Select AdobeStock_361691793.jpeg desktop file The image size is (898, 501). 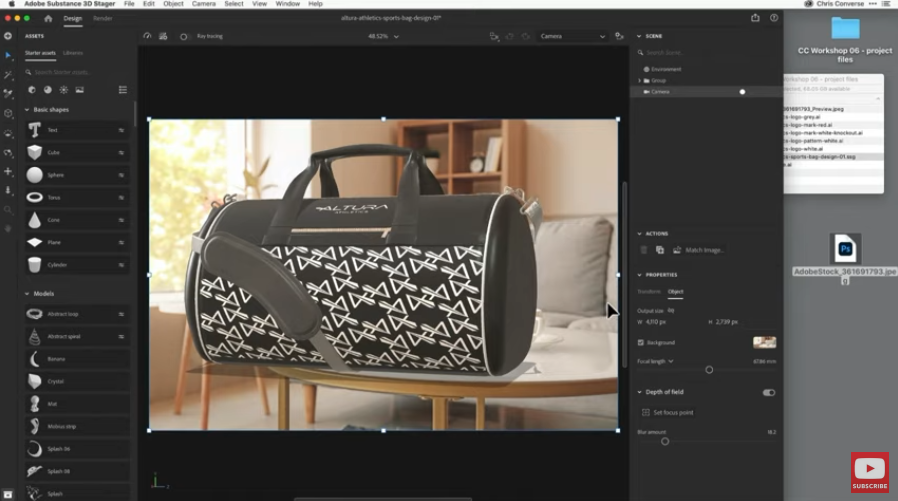pos(845,259)
